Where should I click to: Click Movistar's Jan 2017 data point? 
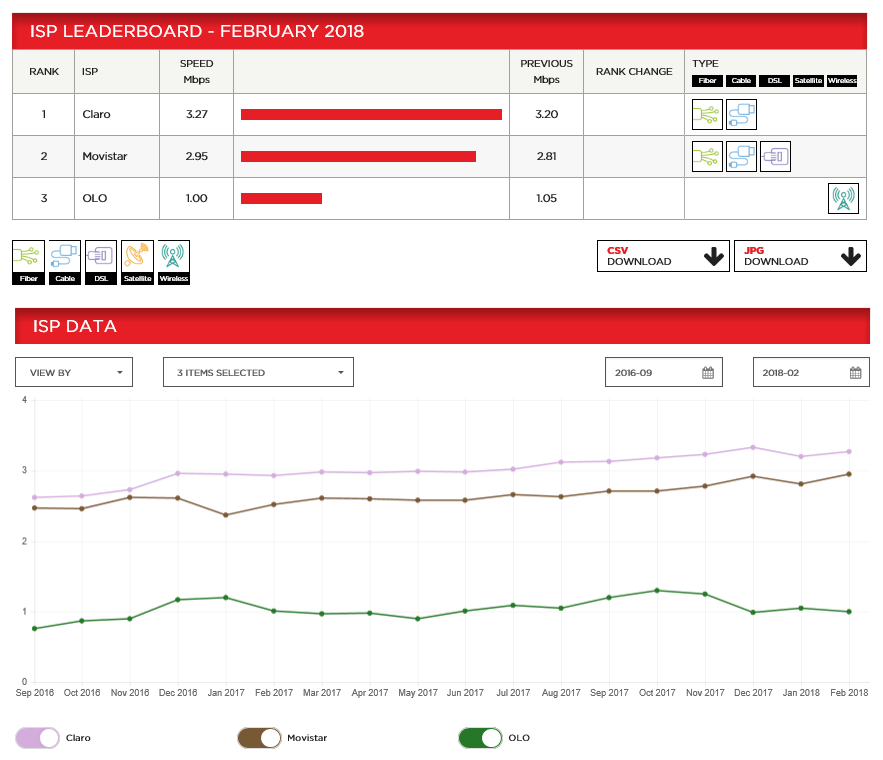point(226,515)
